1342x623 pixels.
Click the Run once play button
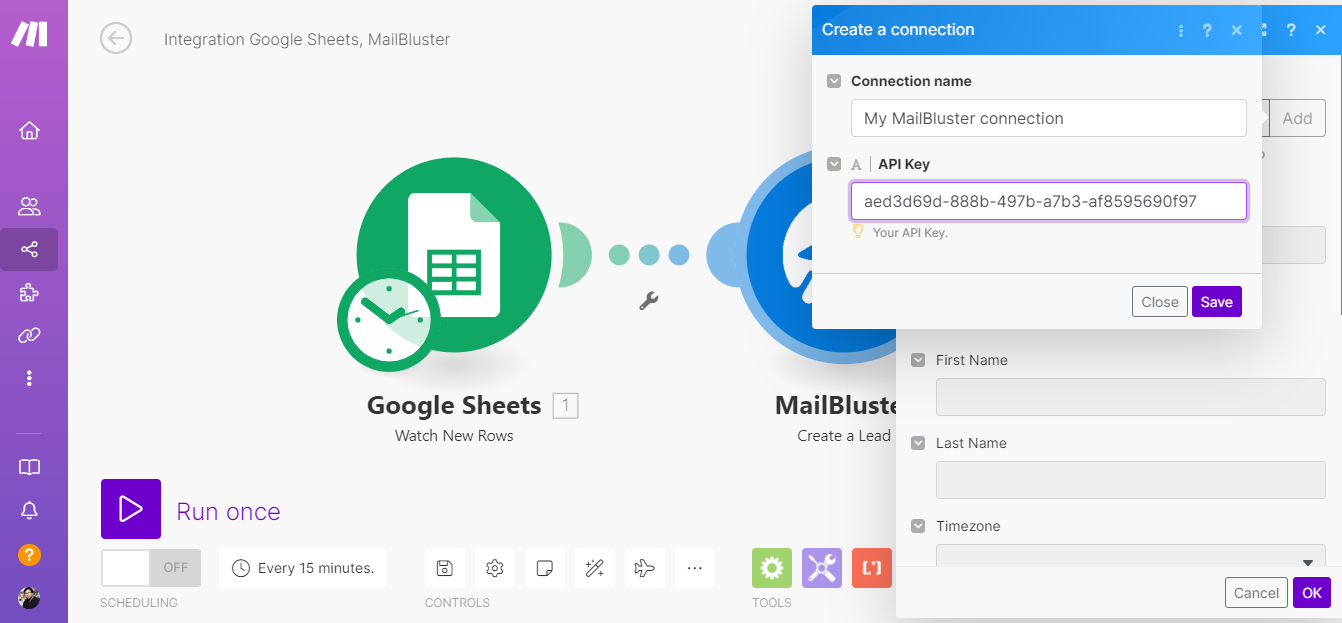coord(131,509)
